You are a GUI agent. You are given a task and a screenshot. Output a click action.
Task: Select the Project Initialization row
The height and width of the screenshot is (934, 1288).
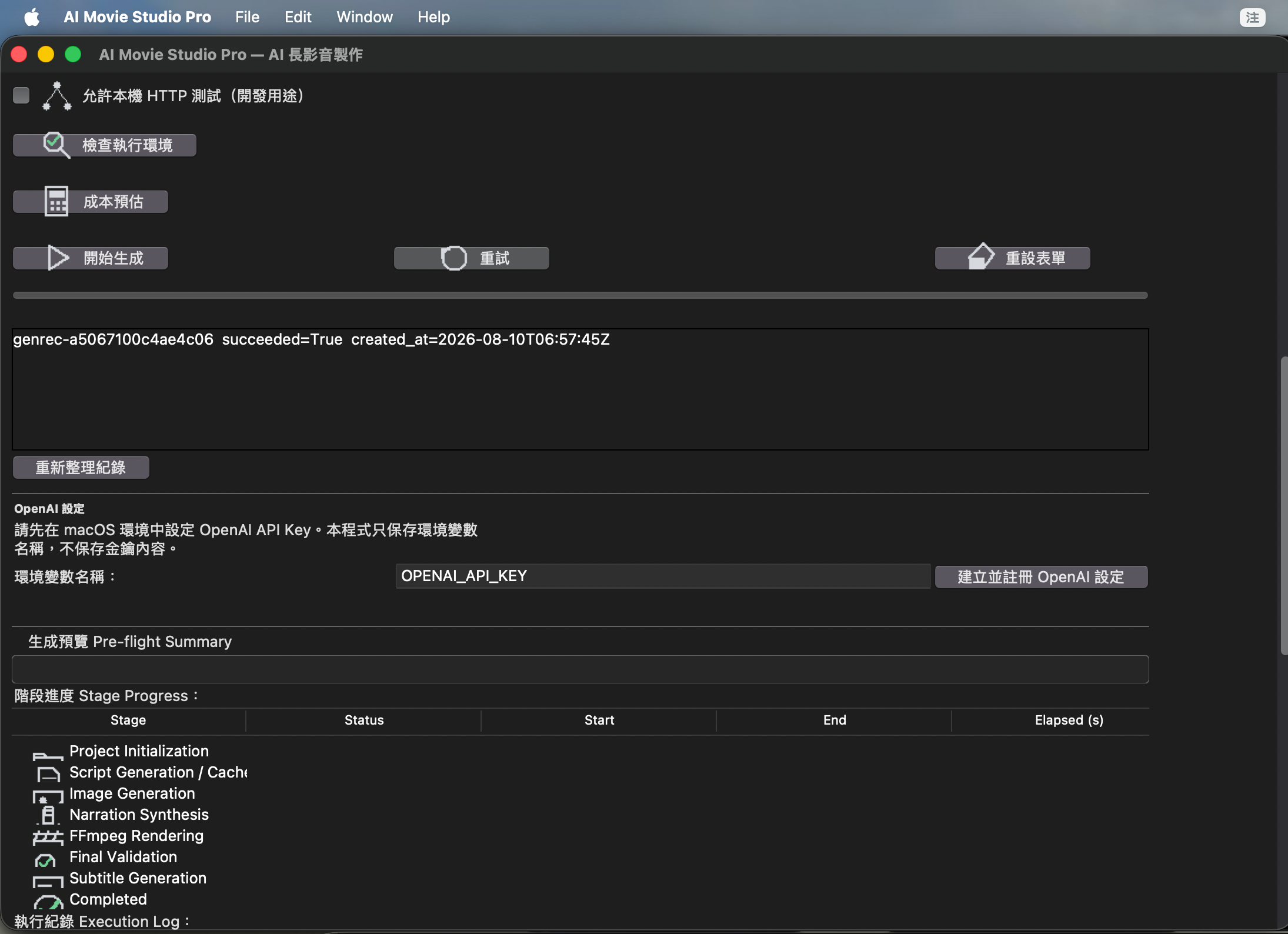[580, 751]
